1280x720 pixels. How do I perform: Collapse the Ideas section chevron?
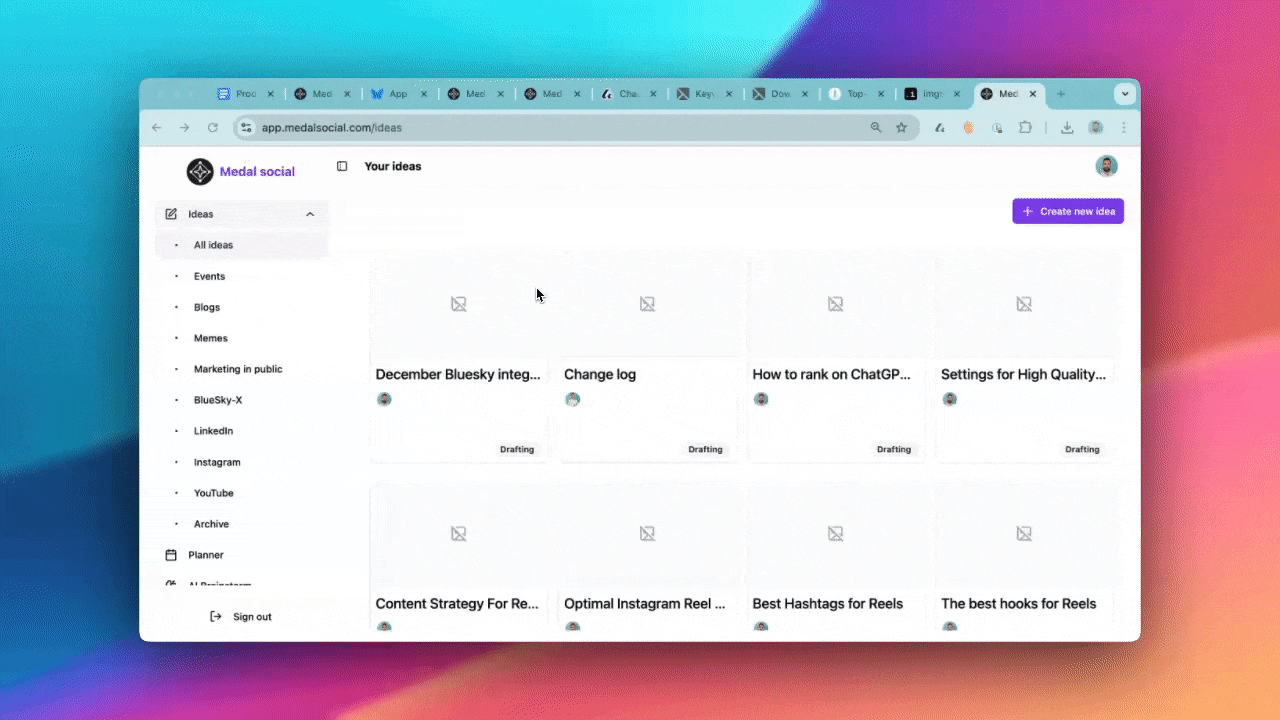pos(310,214)
